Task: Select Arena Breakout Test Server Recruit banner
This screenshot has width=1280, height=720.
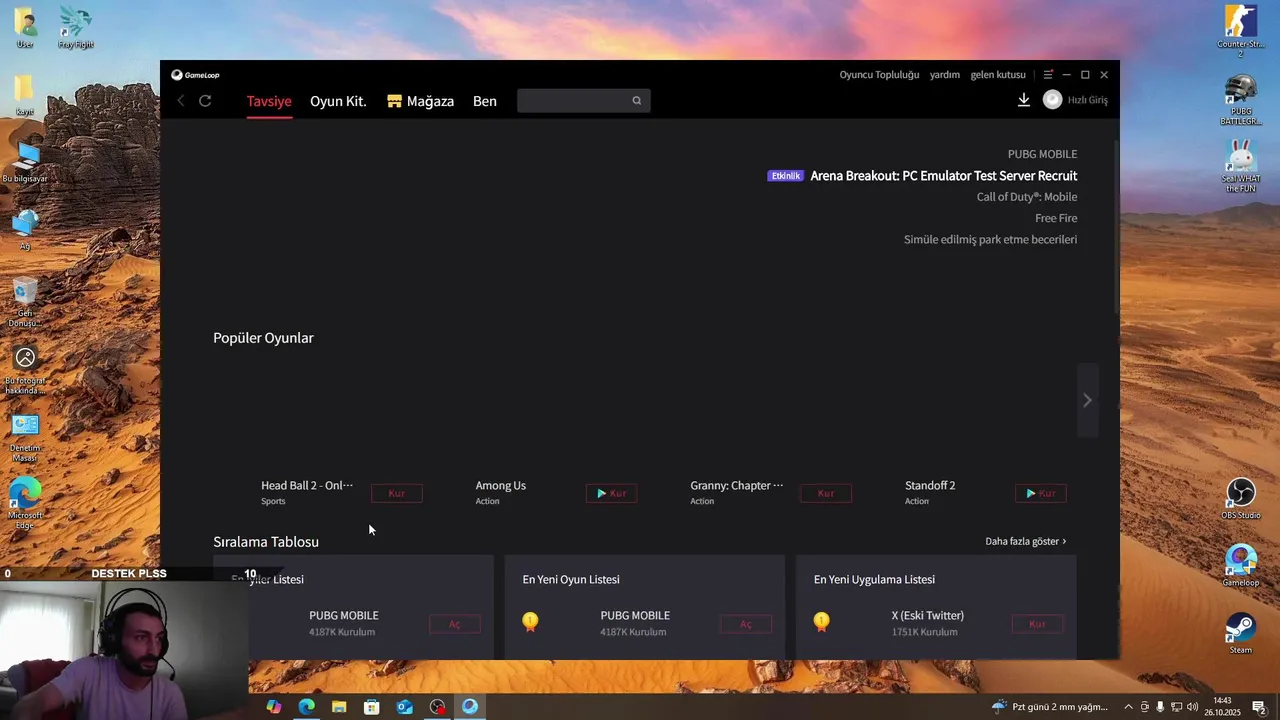Action: click(x=943, y=176)
